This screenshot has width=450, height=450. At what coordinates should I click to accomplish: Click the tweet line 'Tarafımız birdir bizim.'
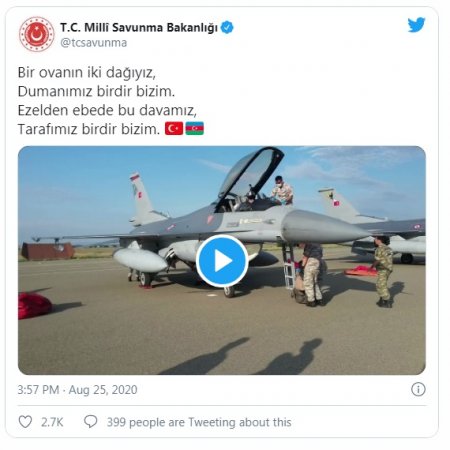point(89,129)
